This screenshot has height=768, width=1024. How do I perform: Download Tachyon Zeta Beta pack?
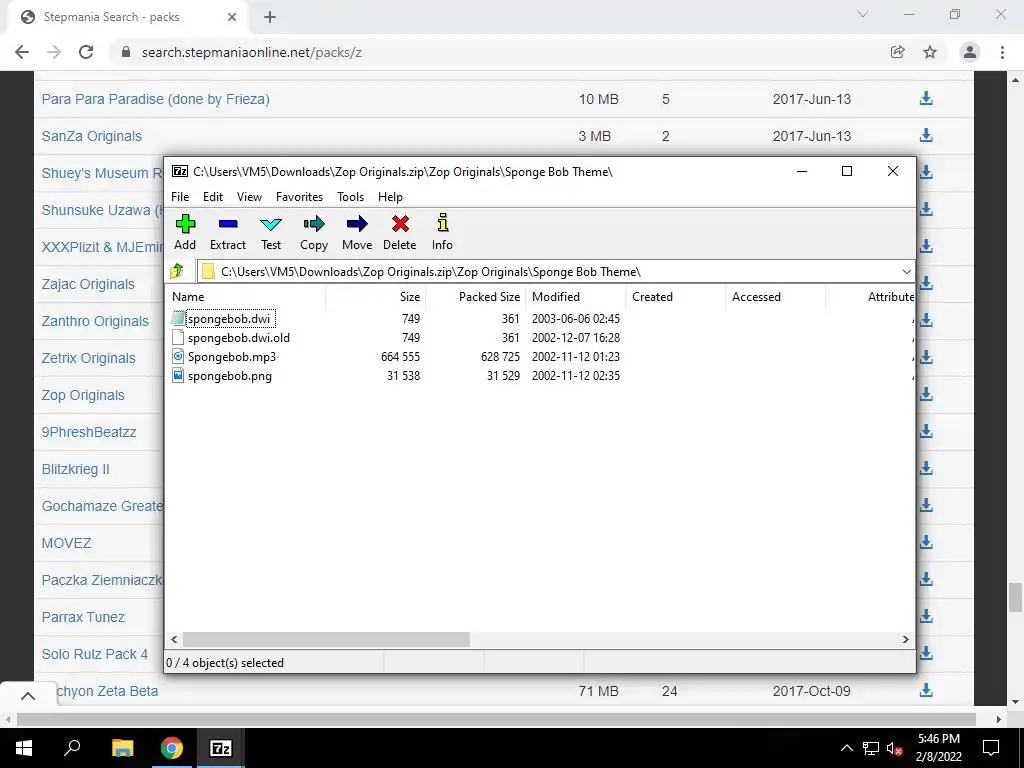click(x=926, y=690)
